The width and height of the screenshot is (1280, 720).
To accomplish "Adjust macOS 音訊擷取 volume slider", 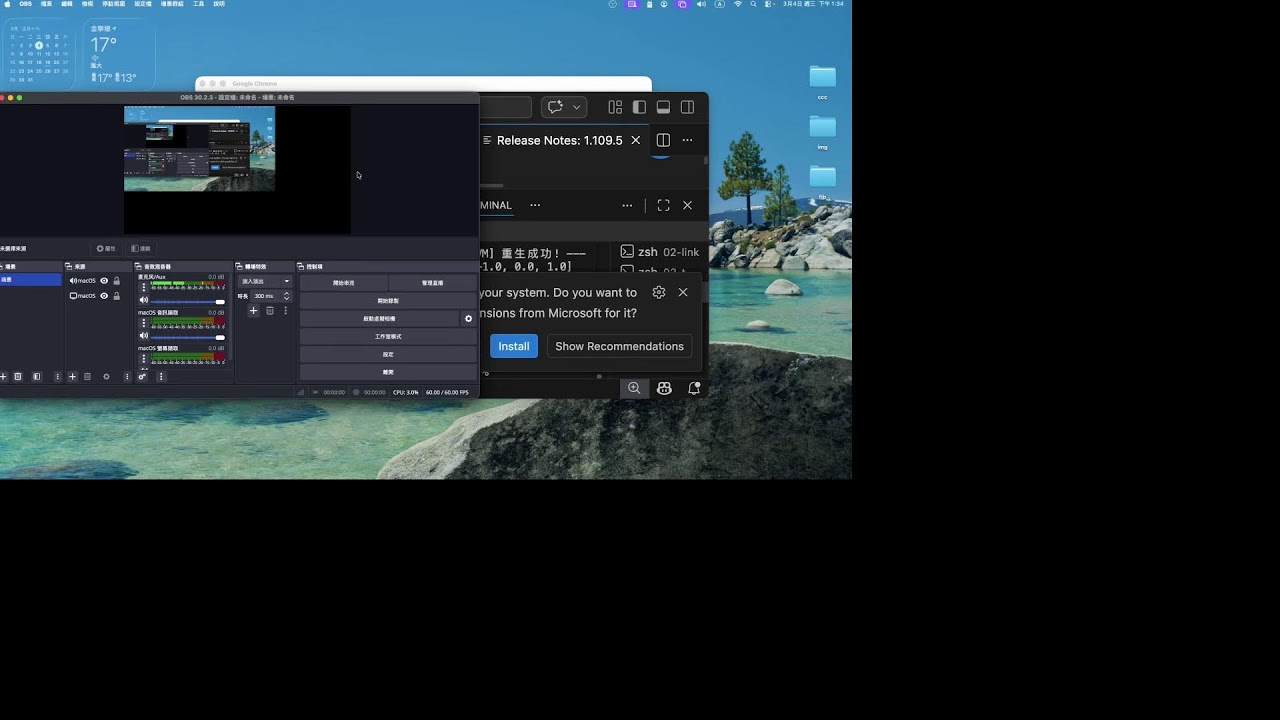I will point(188,337).
